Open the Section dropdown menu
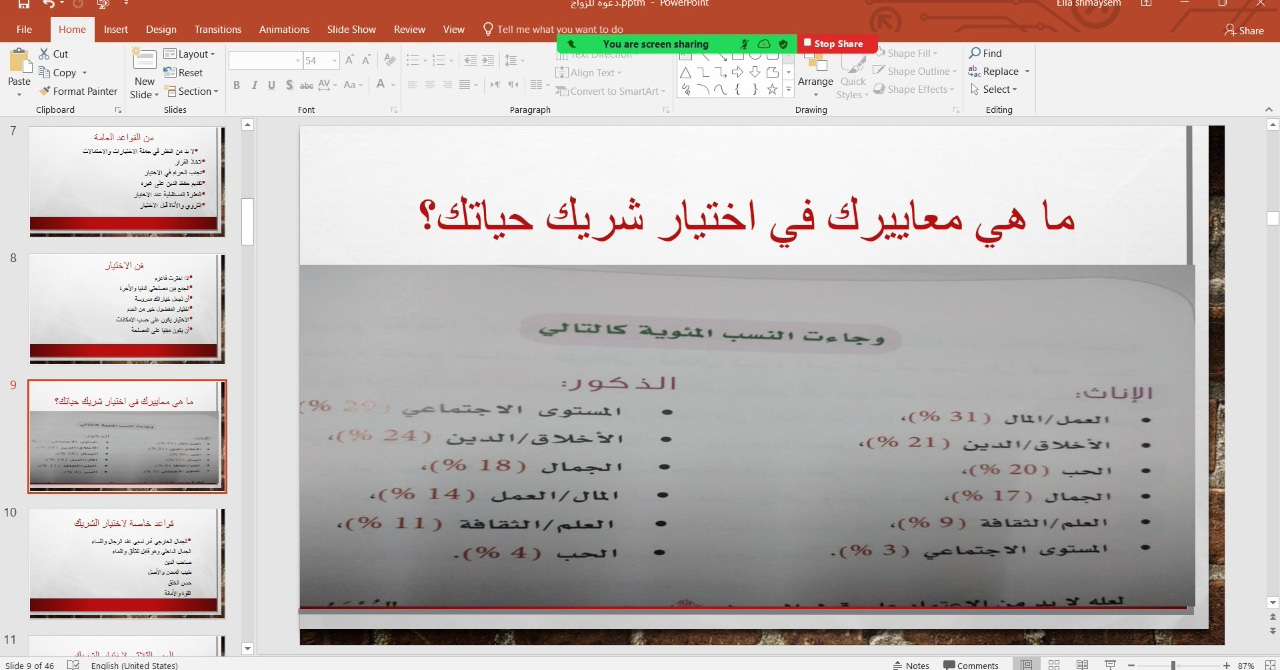The height and width of the screenshot is (670, 1280). [189, 91]
